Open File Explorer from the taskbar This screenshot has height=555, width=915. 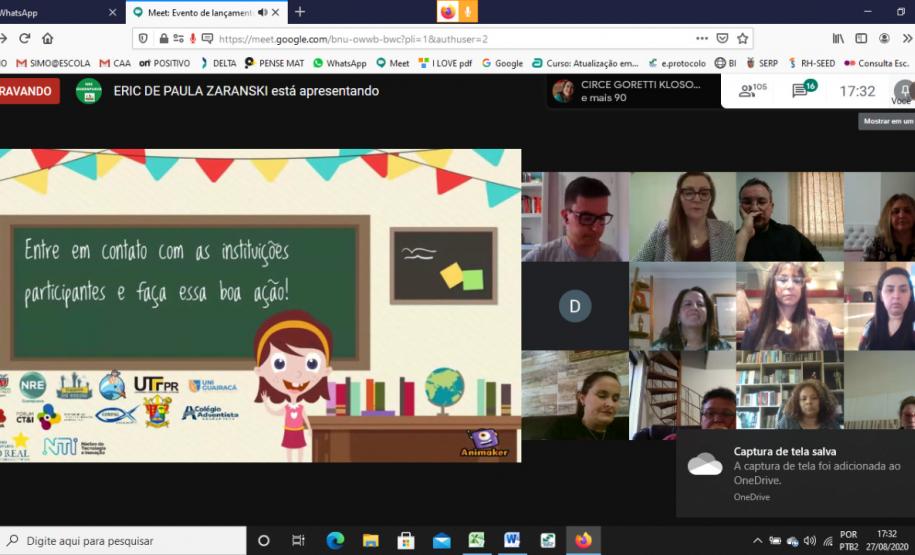[370, 540]
